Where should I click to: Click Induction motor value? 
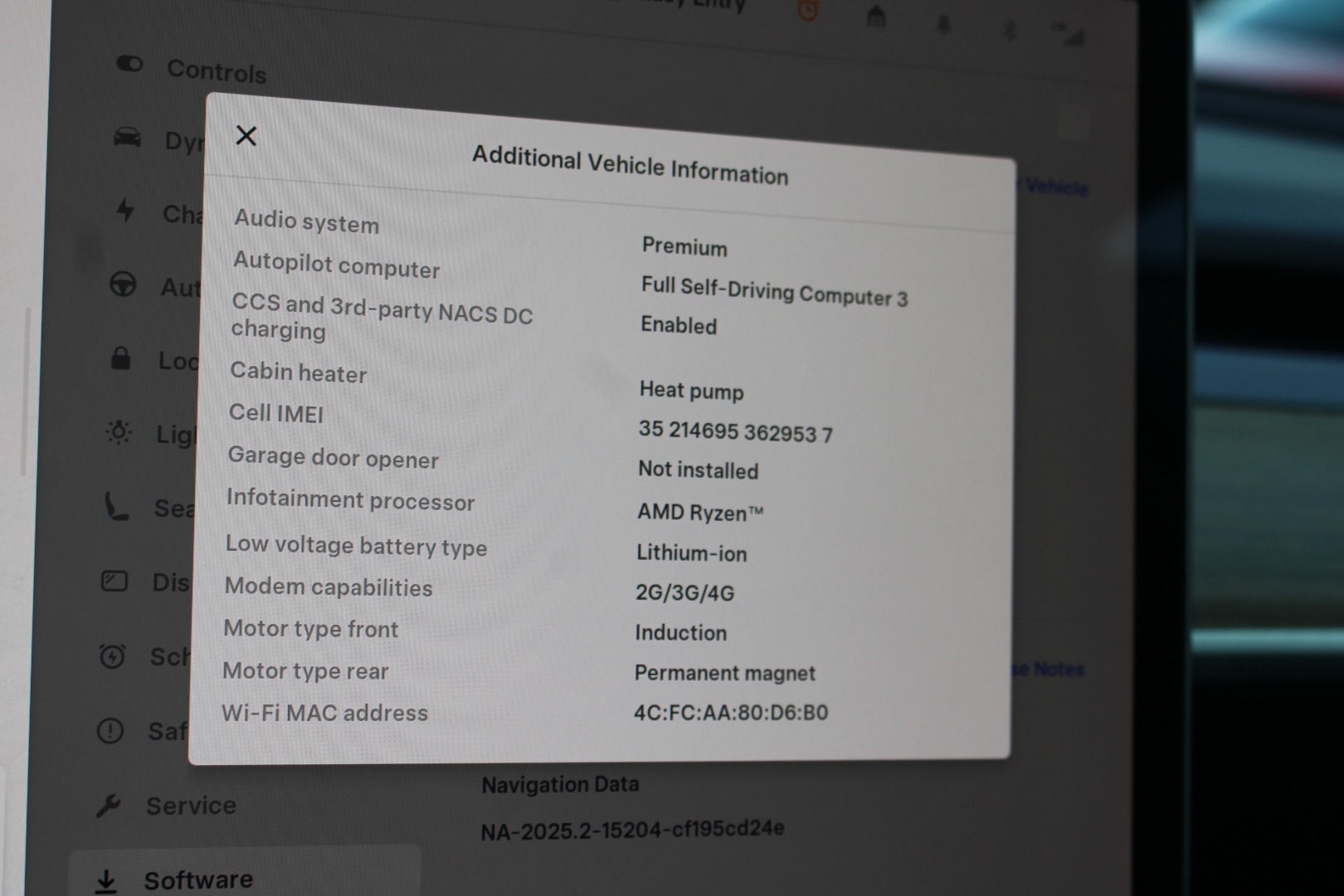[680, 632]
